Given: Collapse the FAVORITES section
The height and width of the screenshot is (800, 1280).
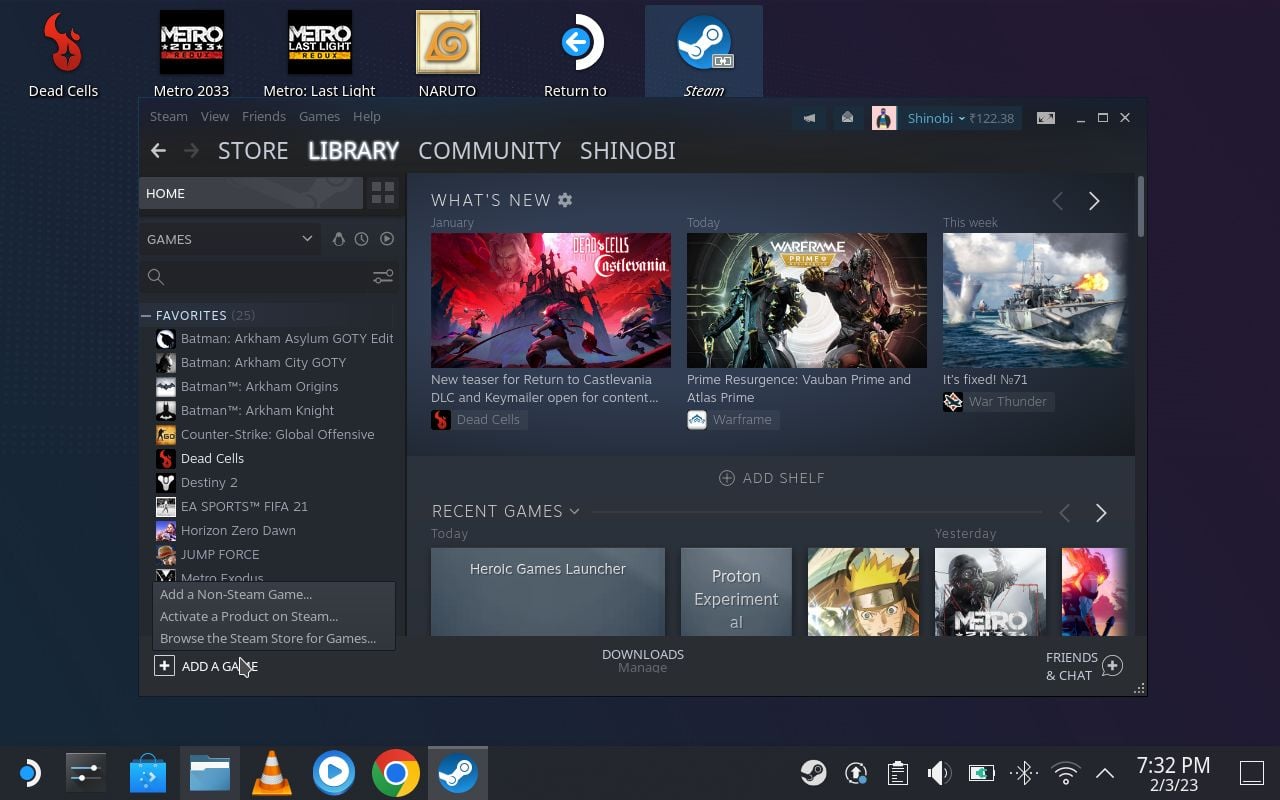Looking at the screenshot, I should tap(146, 315).
